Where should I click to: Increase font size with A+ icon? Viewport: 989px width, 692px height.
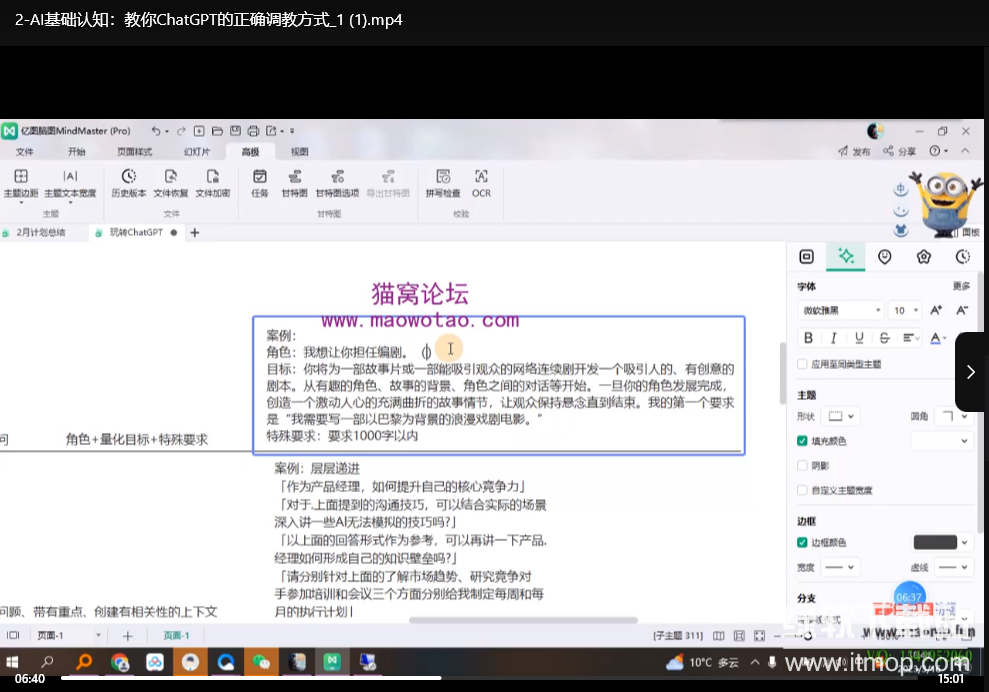(x=936, y=311)
